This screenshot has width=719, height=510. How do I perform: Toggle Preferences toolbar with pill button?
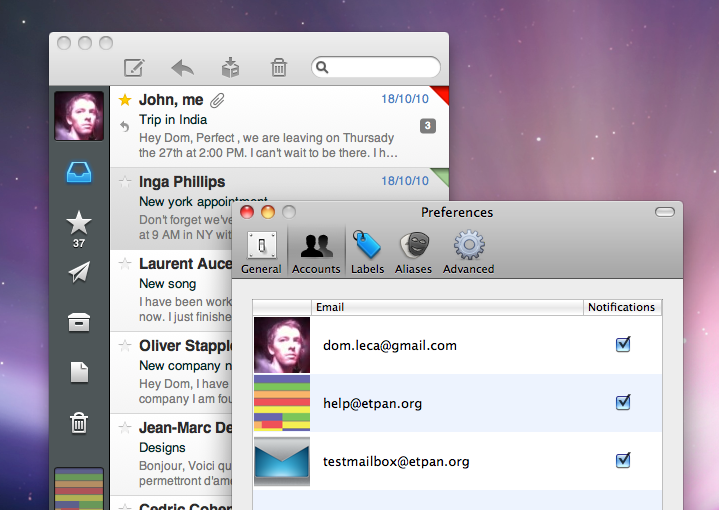coord(665,212)
